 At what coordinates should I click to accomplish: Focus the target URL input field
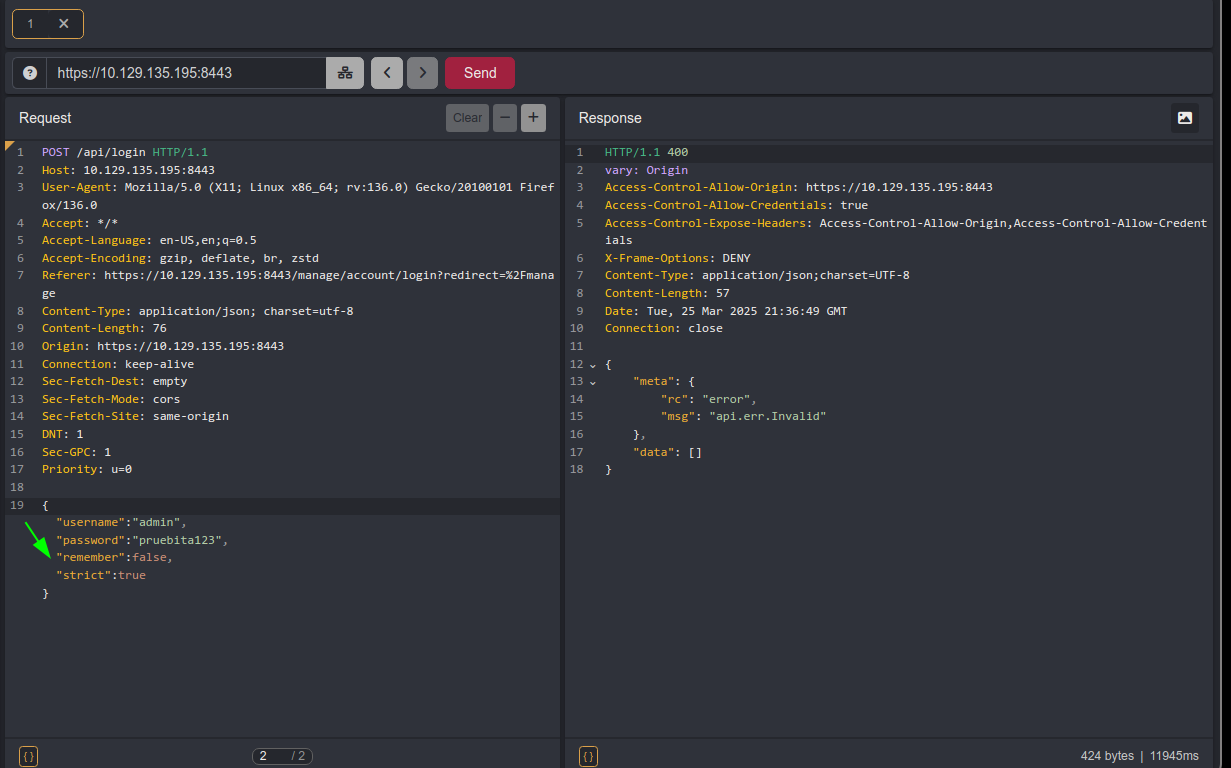click(186, 73)
